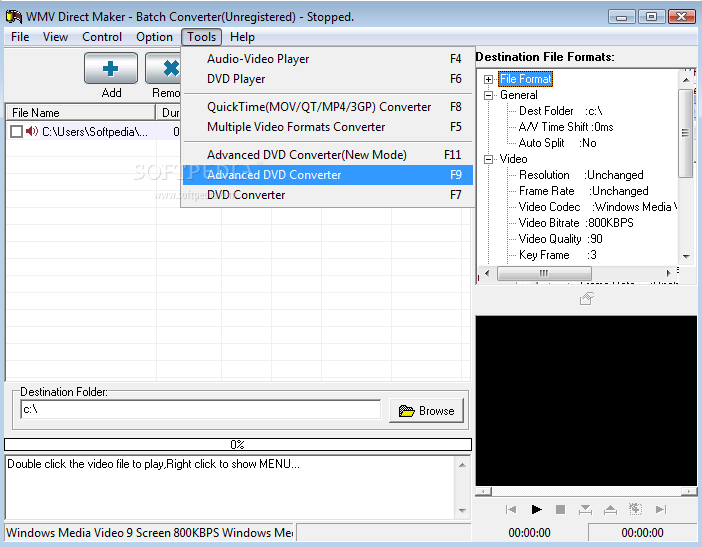Click the Add file toolbar button
Image resolution: width=702 pixels, height=547 pixels.
[x=111, y=68]
